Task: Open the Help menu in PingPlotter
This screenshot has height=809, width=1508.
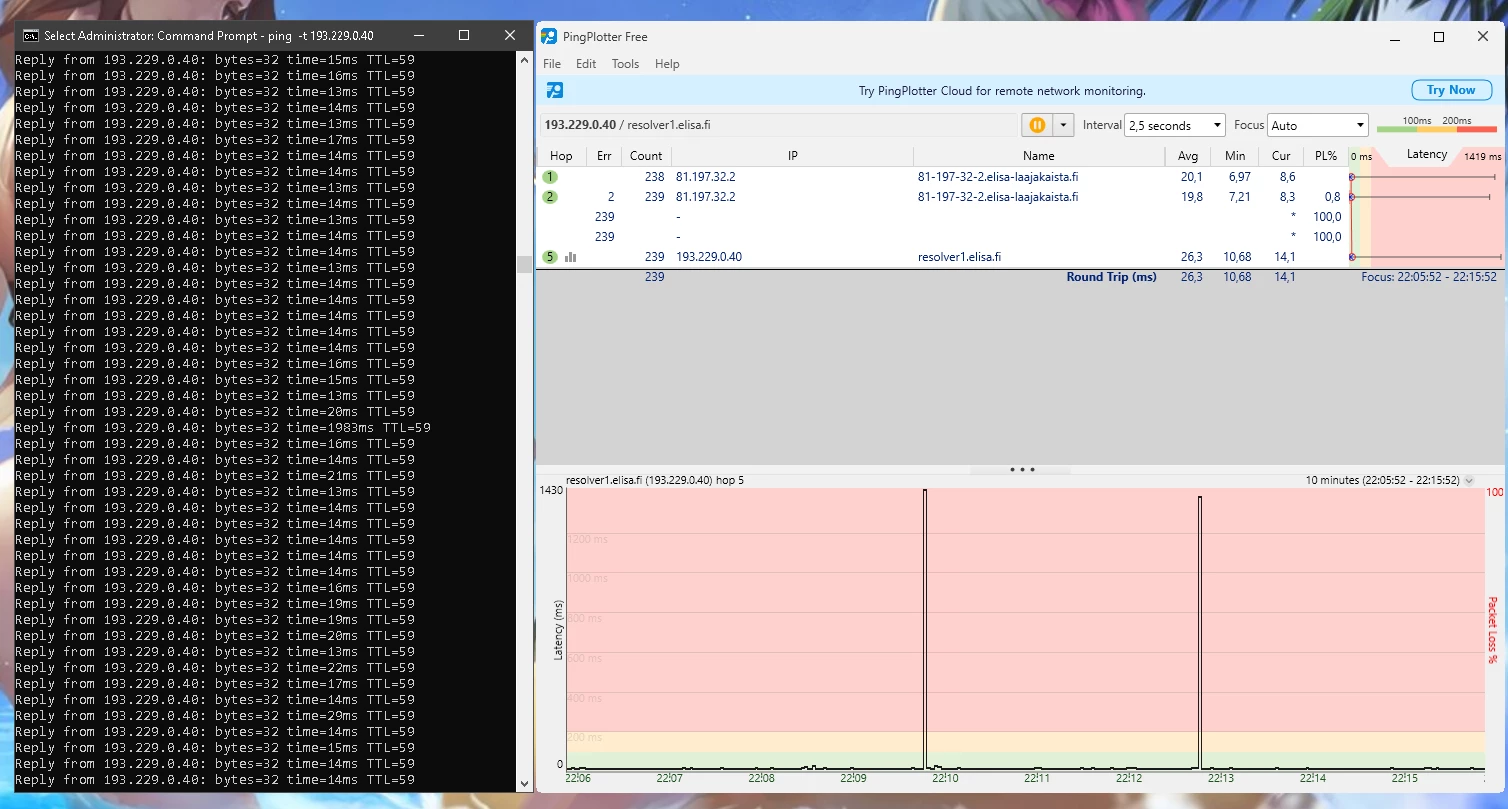Action: click(x=667, y=64)
